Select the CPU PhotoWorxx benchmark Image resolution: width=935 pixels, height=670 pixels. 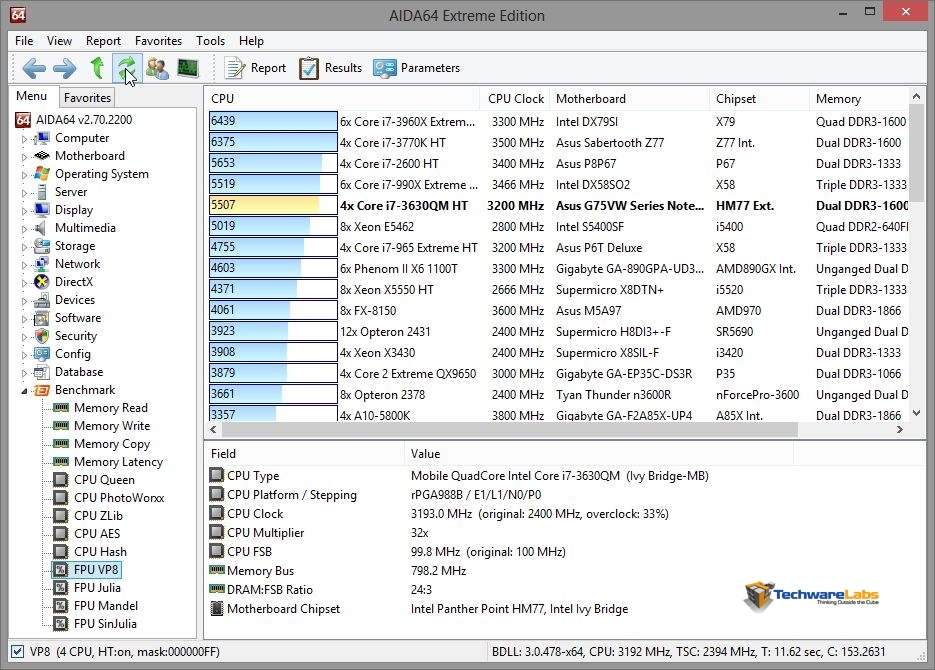tap(119, 498)
